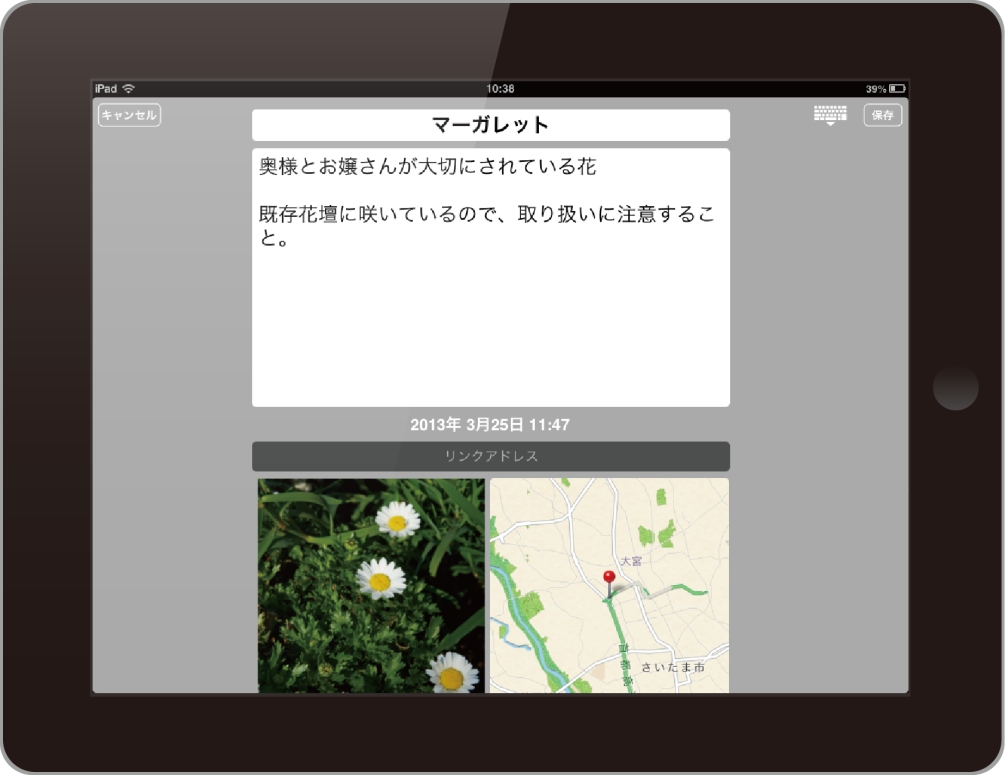
Task: Place cursor in the 奥様とお嬢さん text line
Action: click(427, 167)
